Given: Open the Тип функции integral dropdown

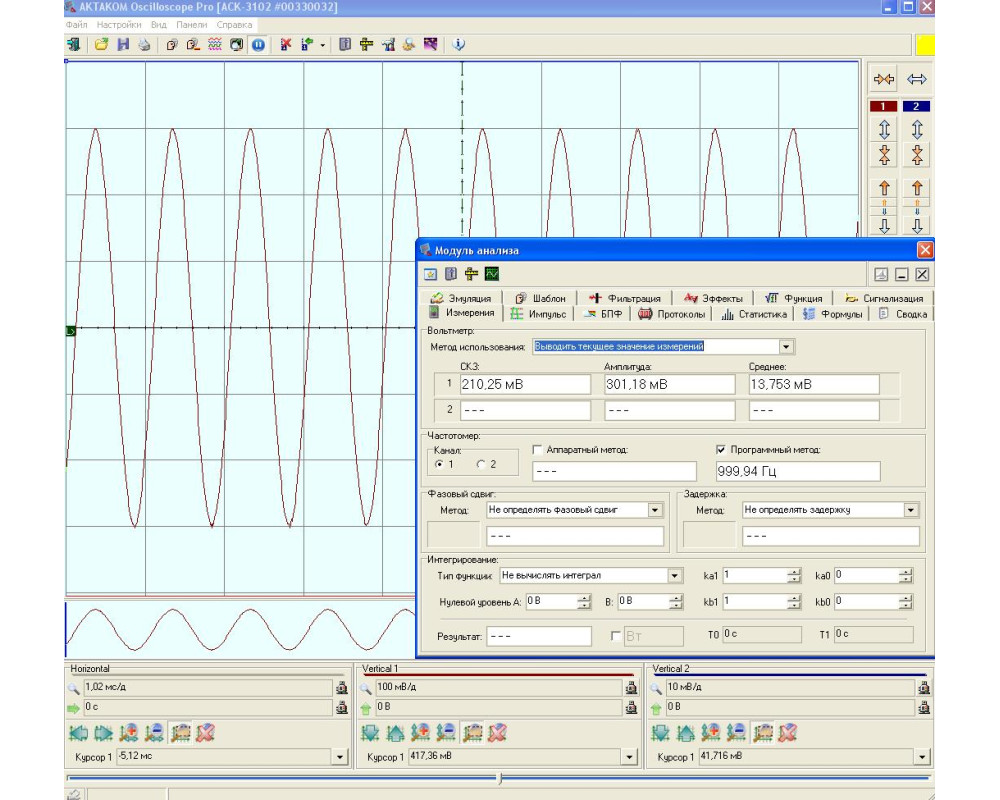Looking at the screenshot, I should [x=674, y=576].
